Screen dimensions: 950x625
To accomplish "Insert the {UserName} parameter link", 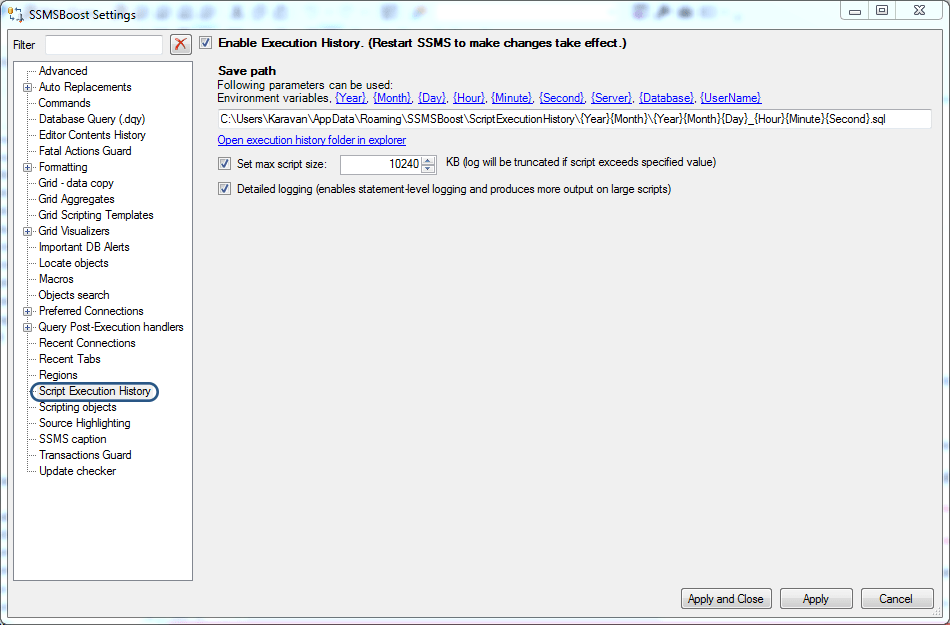I will pyautogui.click(x=731, y=98).
